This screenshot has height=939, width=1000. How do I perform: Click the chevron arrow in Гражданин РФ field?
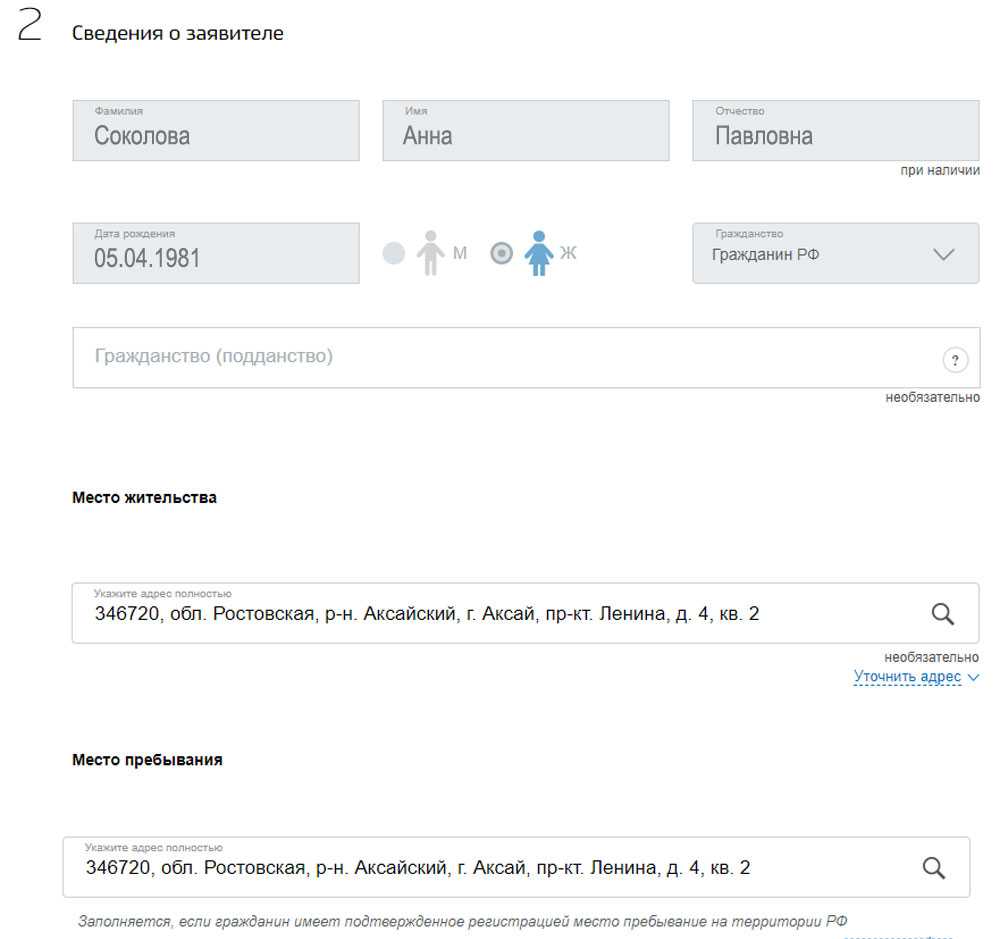pyautogui.click(x=943, y=254)
